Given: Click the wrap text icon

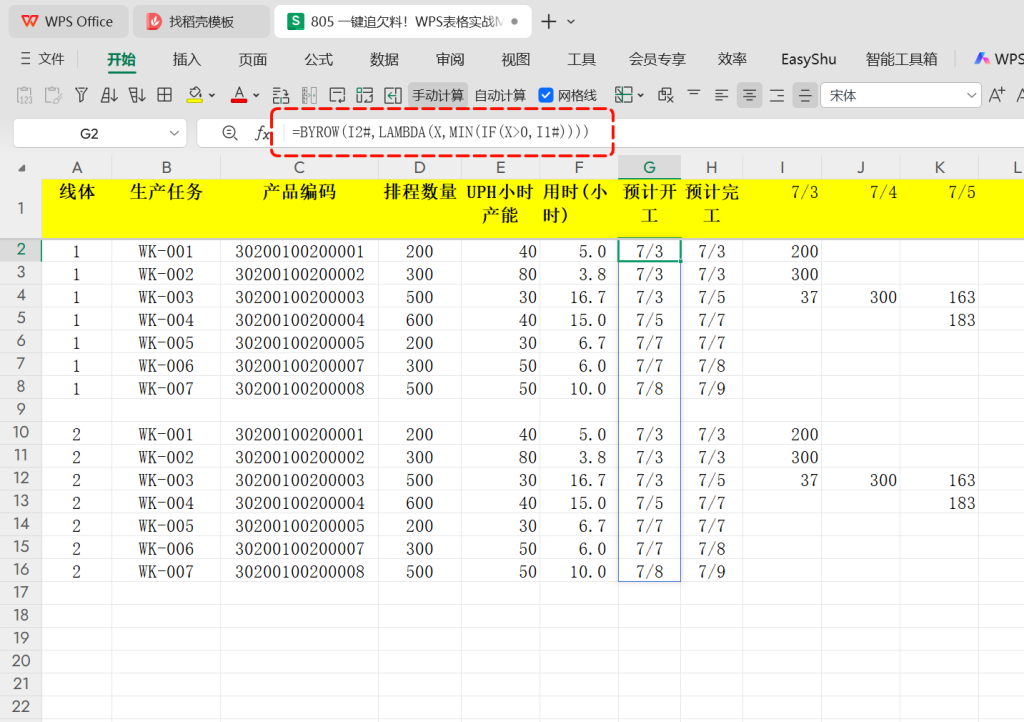Looking at the screenshot, I should click(x=337, y=95).
